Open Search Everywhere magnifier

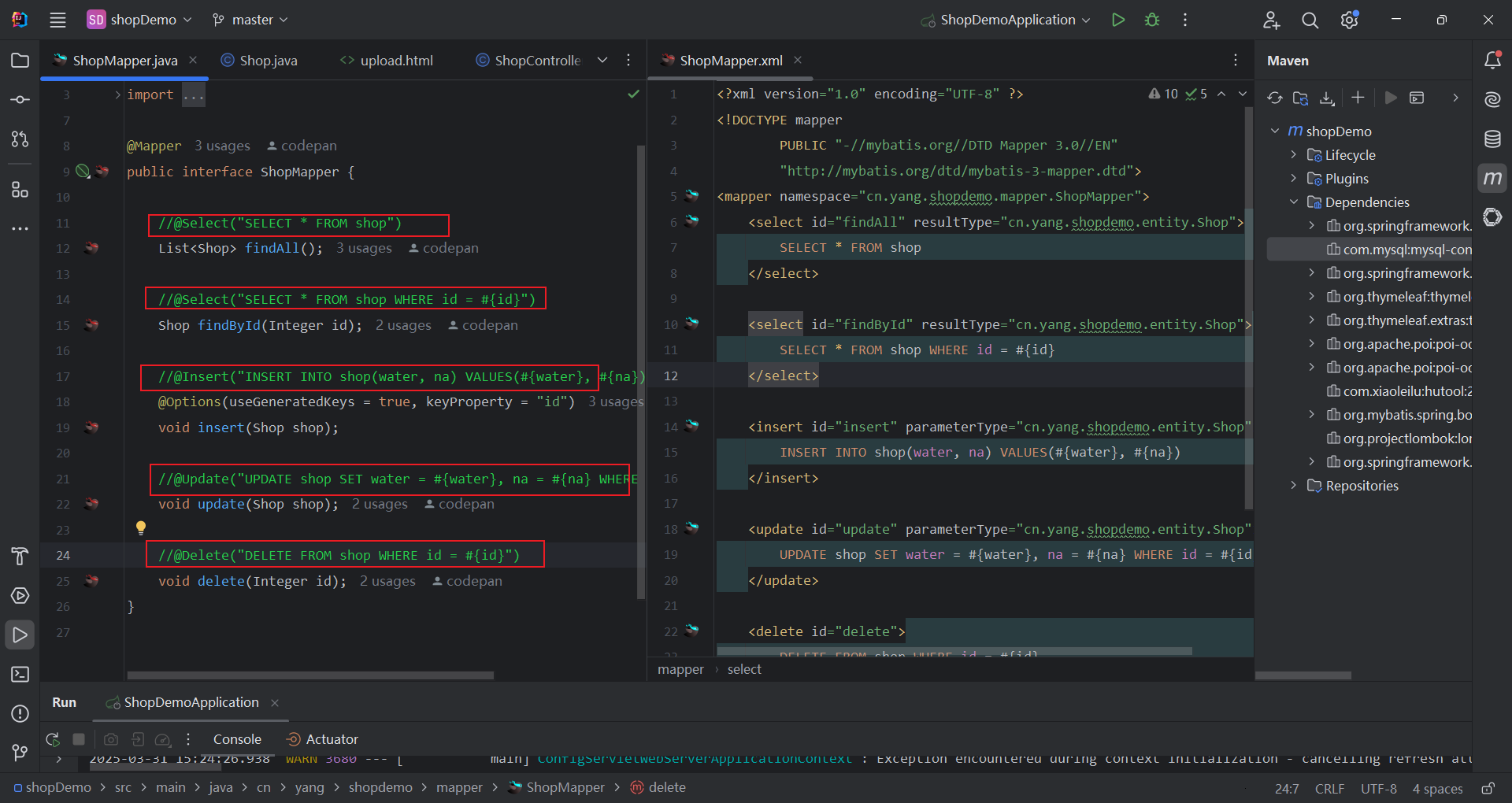click(1310, 20)
